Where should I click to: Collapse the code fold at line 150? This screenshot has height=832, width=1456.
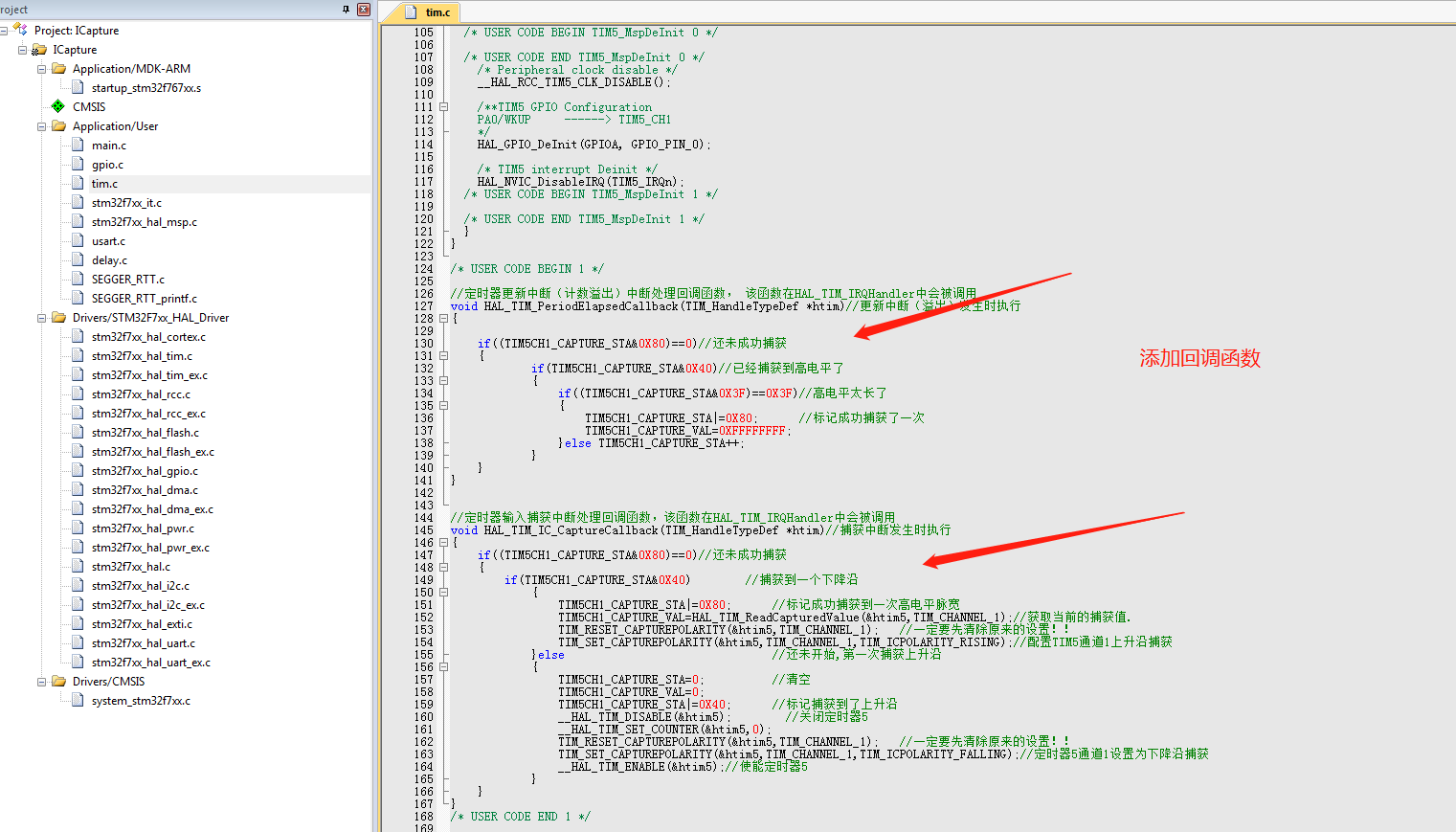[444, 593]
